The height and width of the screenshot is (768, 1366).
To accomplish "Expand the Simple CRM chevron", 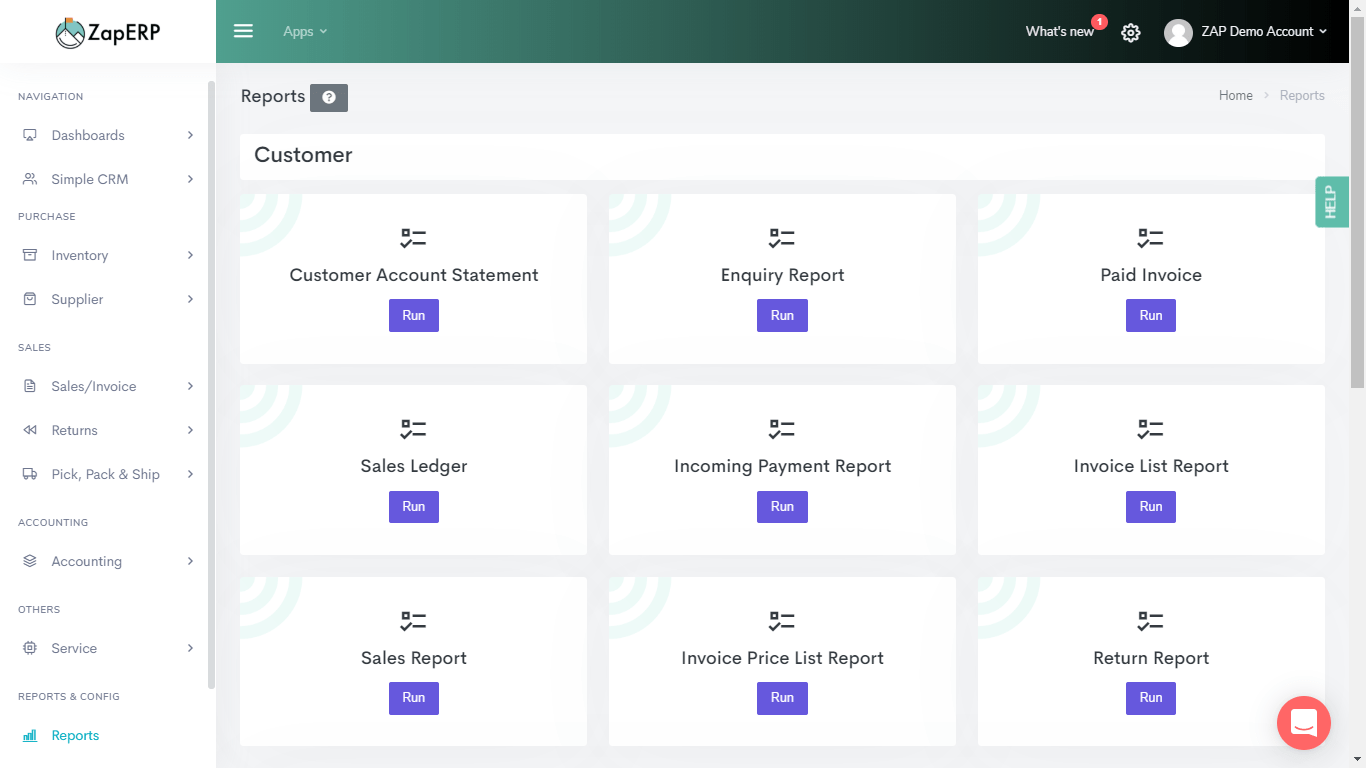I will click(x=190, y=179).
